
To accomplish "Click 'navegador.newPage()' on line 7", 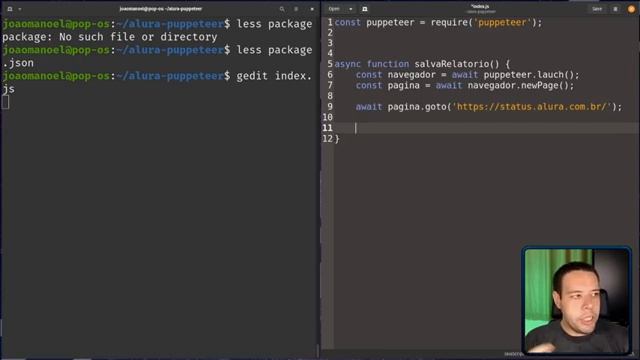I will click(x=518, y=85).
